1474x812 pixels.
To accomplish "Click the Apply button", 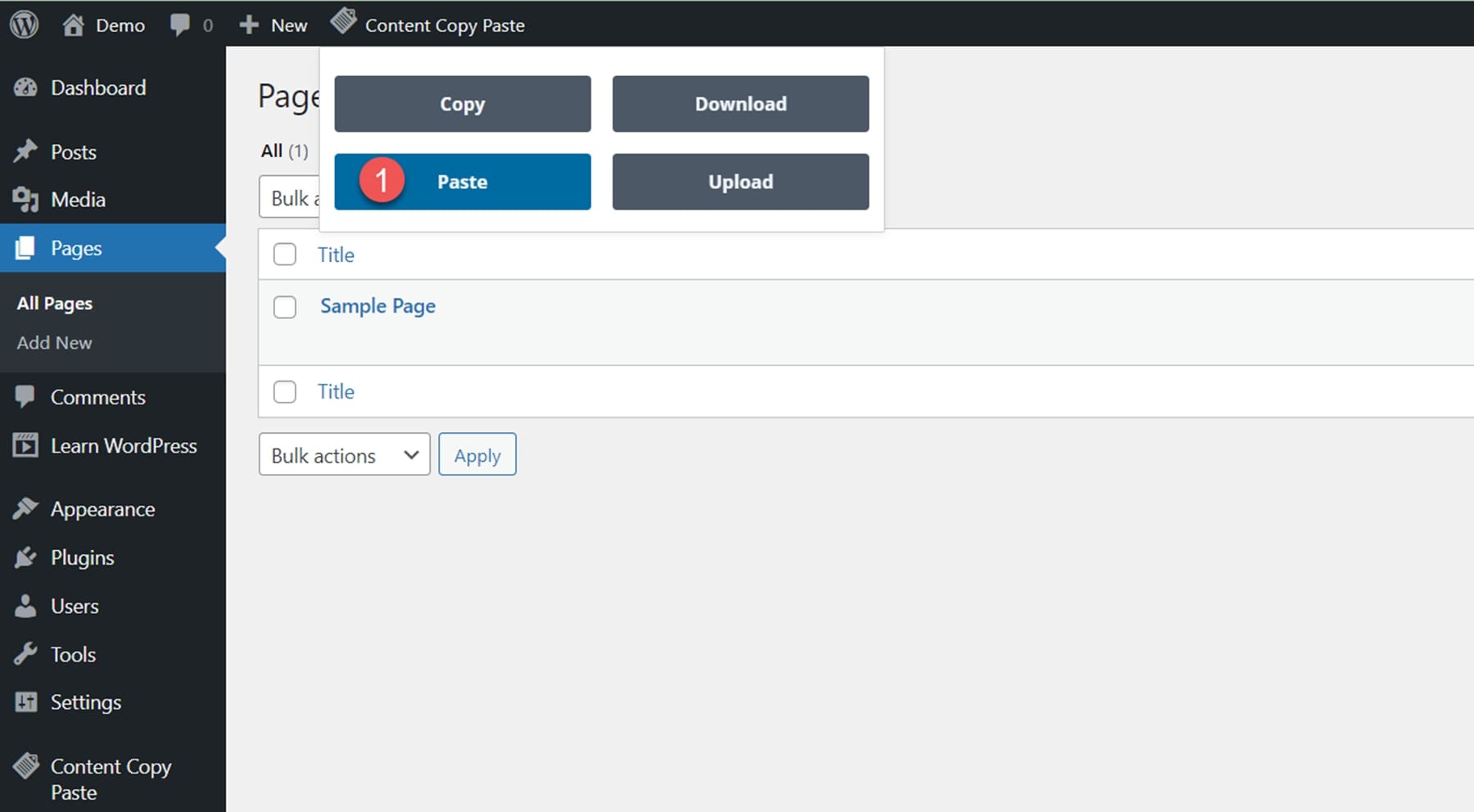I will pyautogui.click(x=477, y=454).
